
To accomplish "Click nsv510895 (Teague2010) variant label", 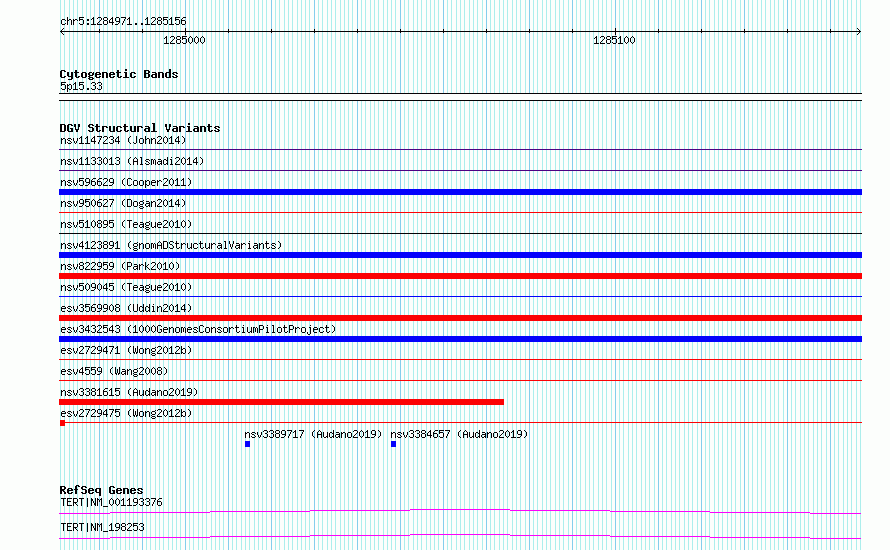I will (126, 224).
